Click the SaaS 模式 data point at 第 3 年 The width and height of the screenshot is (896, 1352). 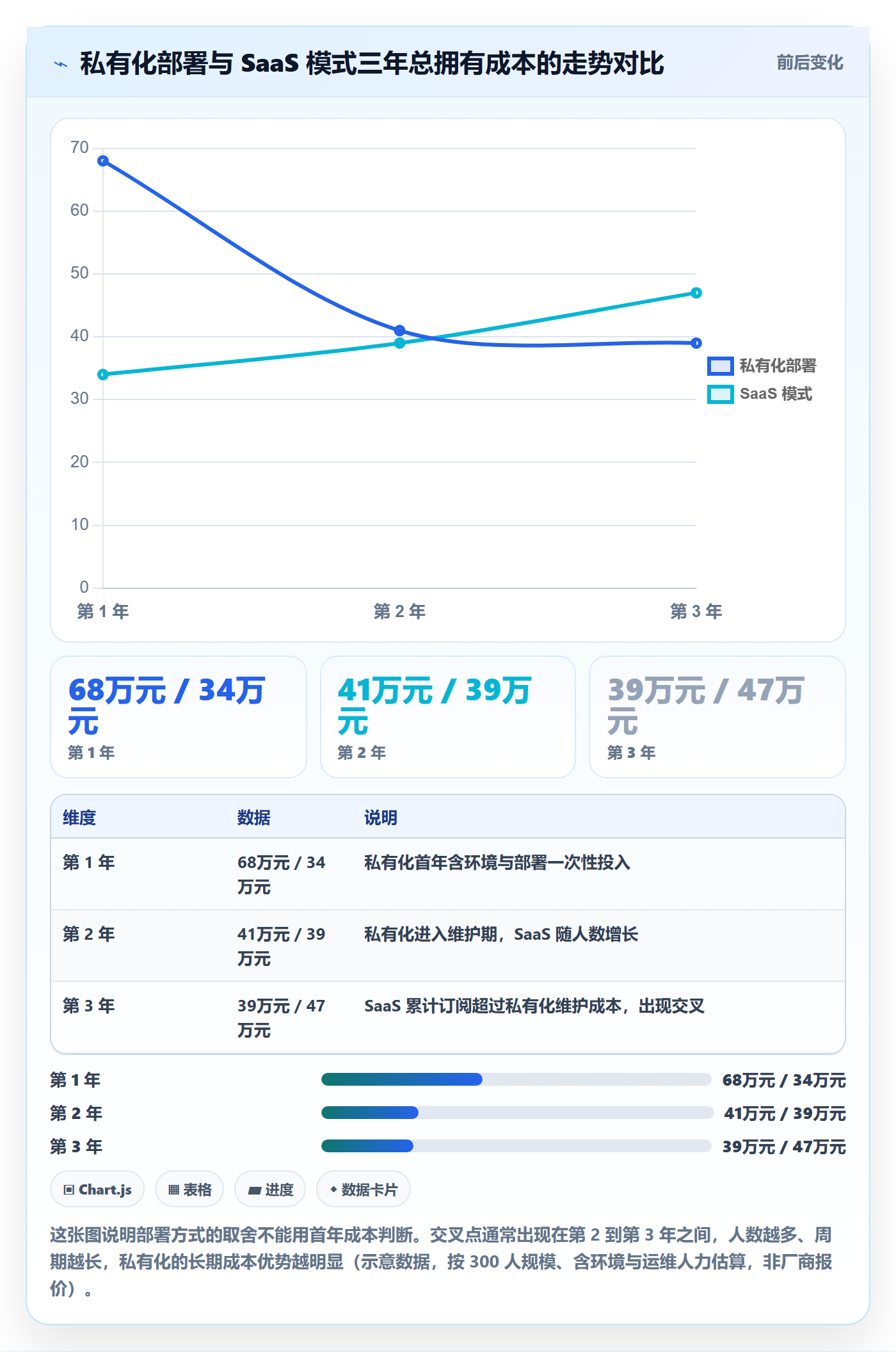[x=696, y=293]
